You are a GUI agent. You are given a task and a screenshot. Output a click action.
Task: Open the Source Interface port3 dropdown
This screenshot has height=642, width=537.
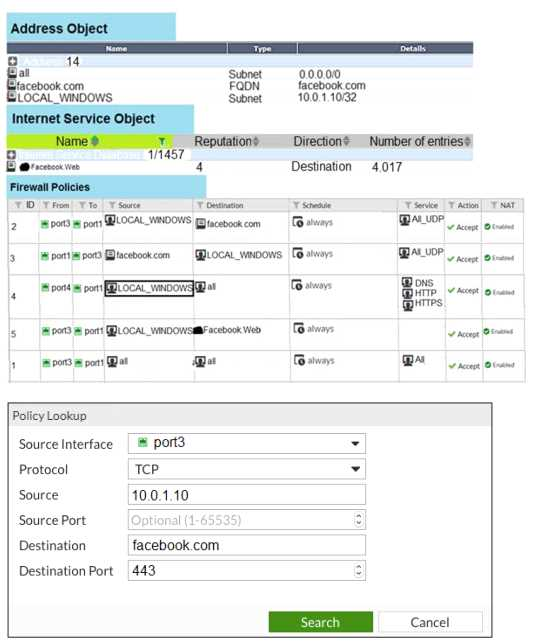pyautogui.click(x=246, y=443)
